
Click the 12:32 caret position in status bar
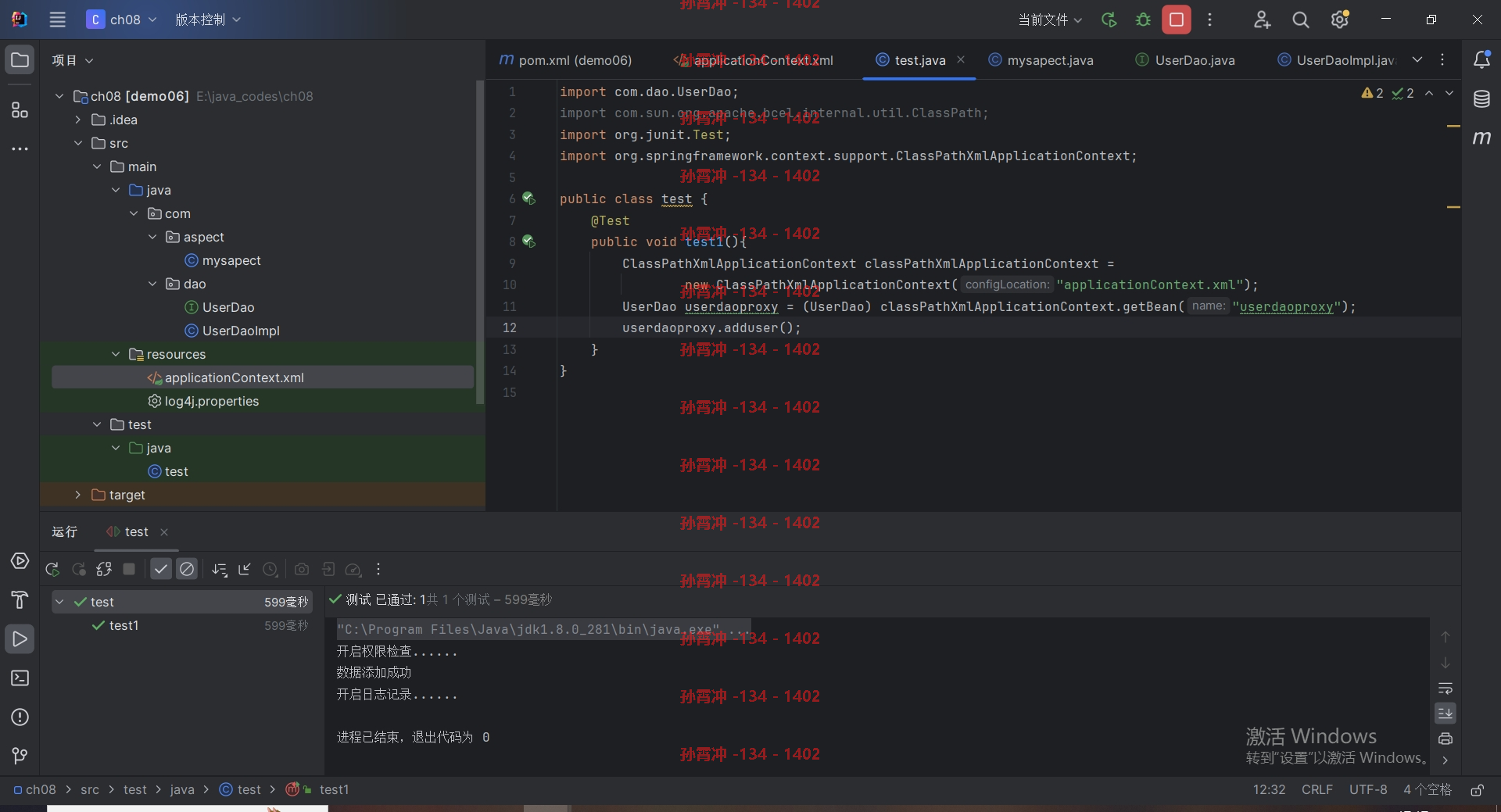tap(1269, 790)
